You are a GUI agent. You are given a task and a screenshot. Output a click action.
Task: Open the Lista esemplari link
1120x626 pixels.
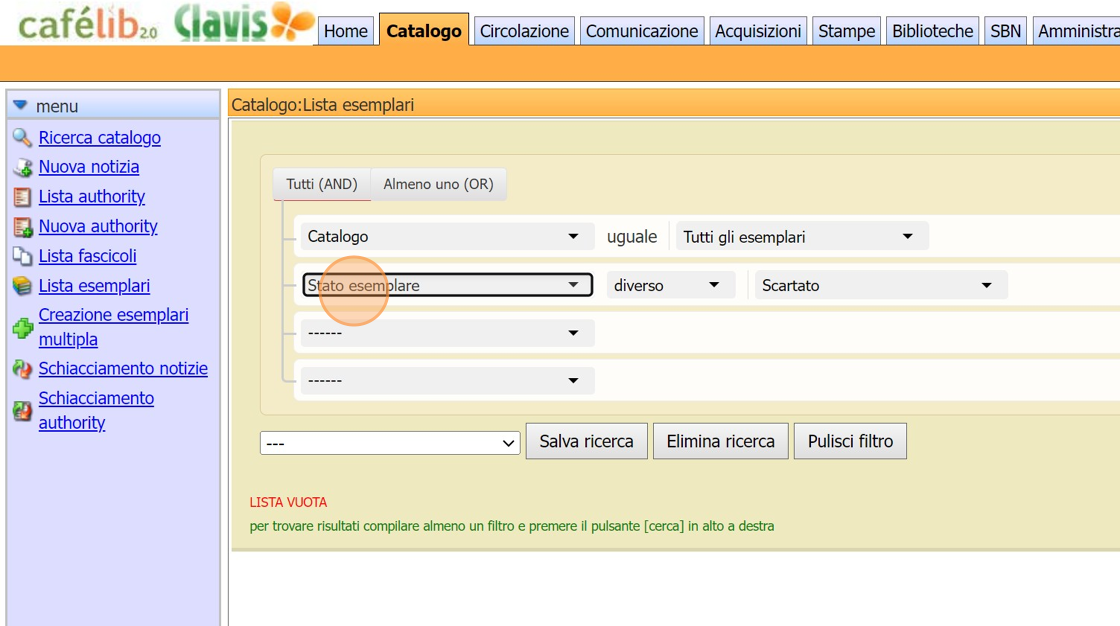(x=94, y=286)
